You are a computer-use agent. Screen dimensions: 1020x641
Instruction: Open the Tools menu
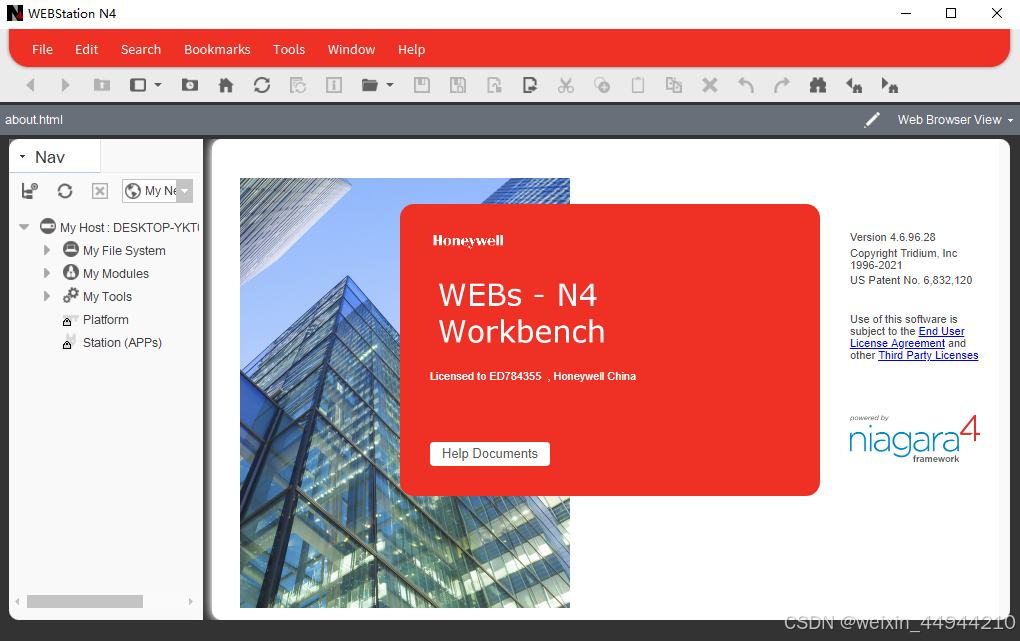(289, 49)
